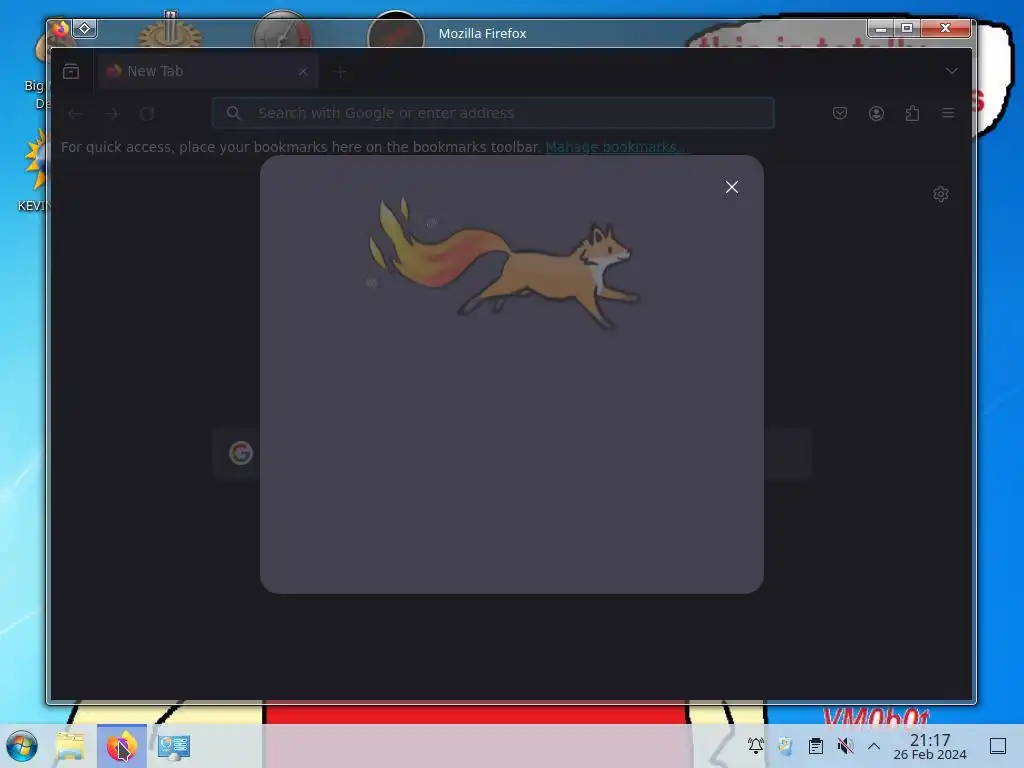The width and height of the screenshot is (1024, 768).
Task: Focus the Search with Google address bar
Action: pyautogui.click(x=493, y=113)
